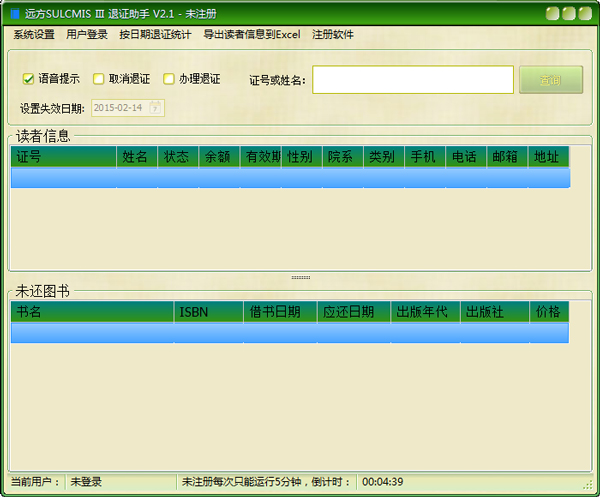
Task: Click the 应还日期 column header
Action: point(354,312)
